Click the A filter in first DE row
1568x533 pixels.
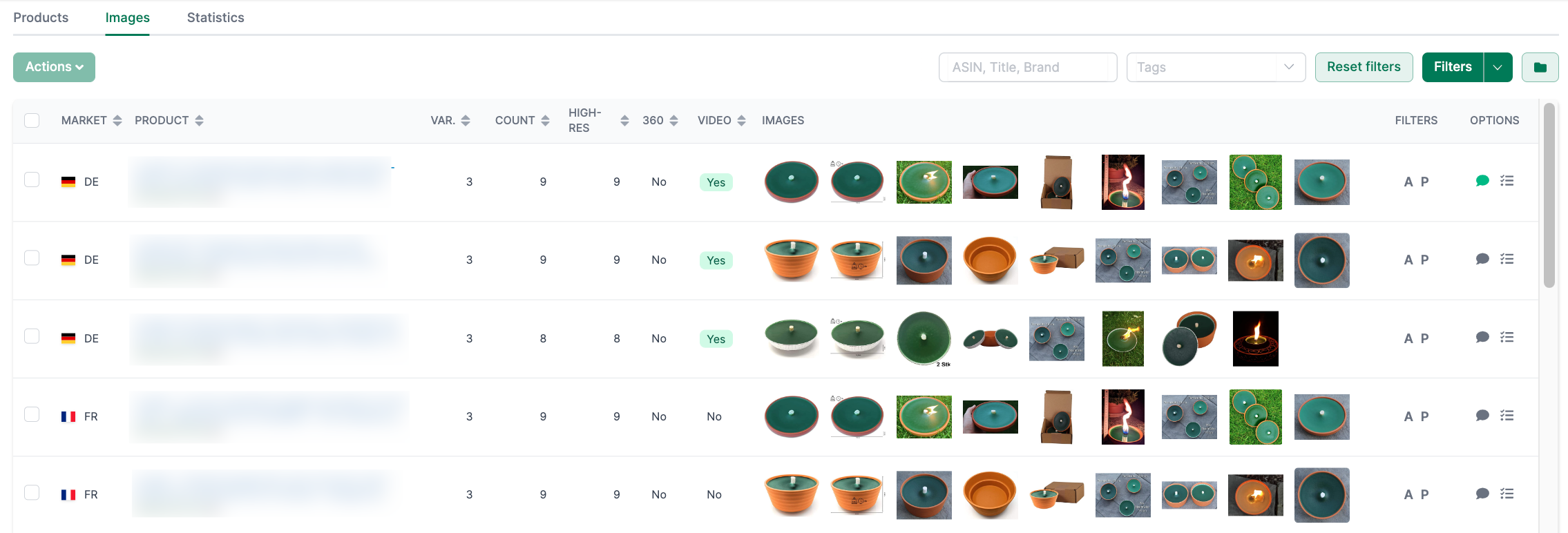1408,182
